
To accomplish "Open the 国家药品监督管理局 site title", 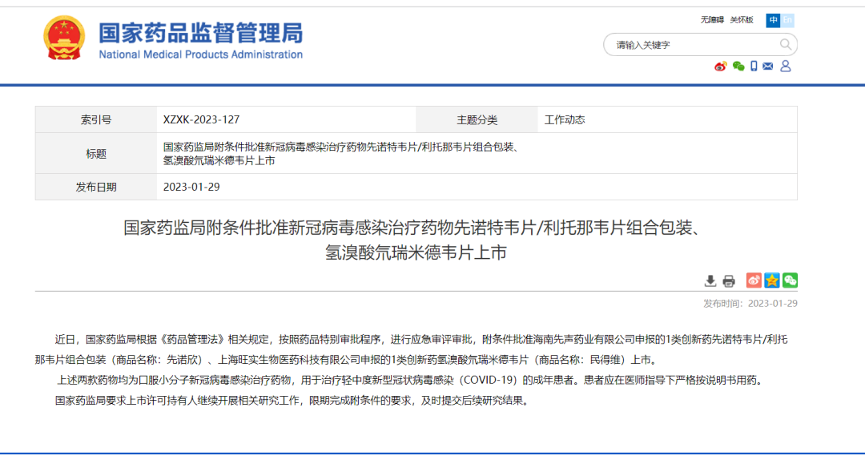I will click(x=201, y=33).
